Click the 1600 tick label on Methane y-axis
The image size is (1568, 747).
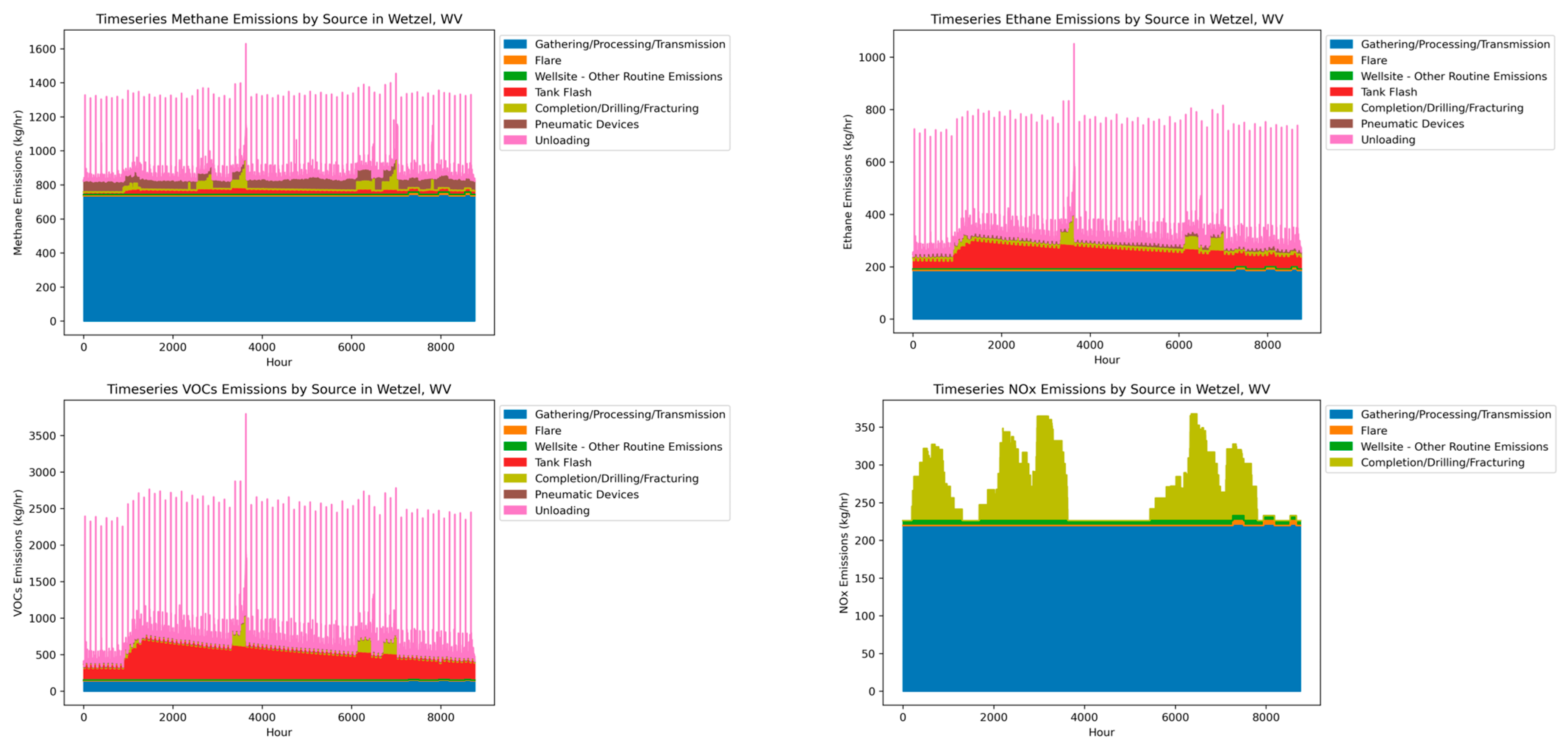[x=42, y=49]
